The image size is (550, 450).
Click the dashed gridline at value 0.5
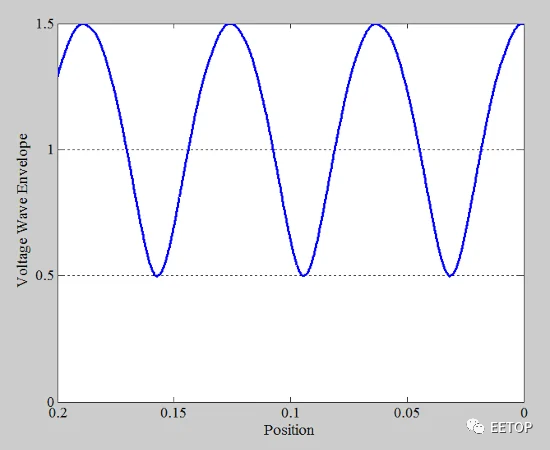click(291, 275)
